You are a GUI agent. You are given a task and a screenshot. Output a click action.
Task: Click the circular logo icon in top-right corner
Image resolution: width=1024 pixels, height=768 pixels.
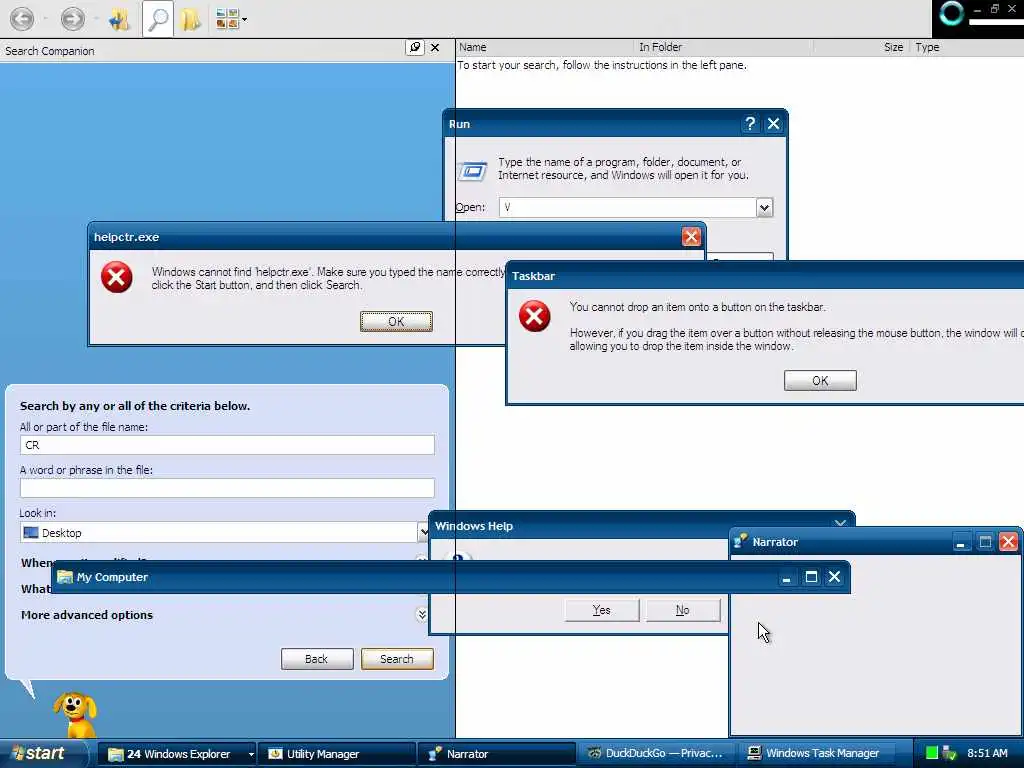click(952, 14)
